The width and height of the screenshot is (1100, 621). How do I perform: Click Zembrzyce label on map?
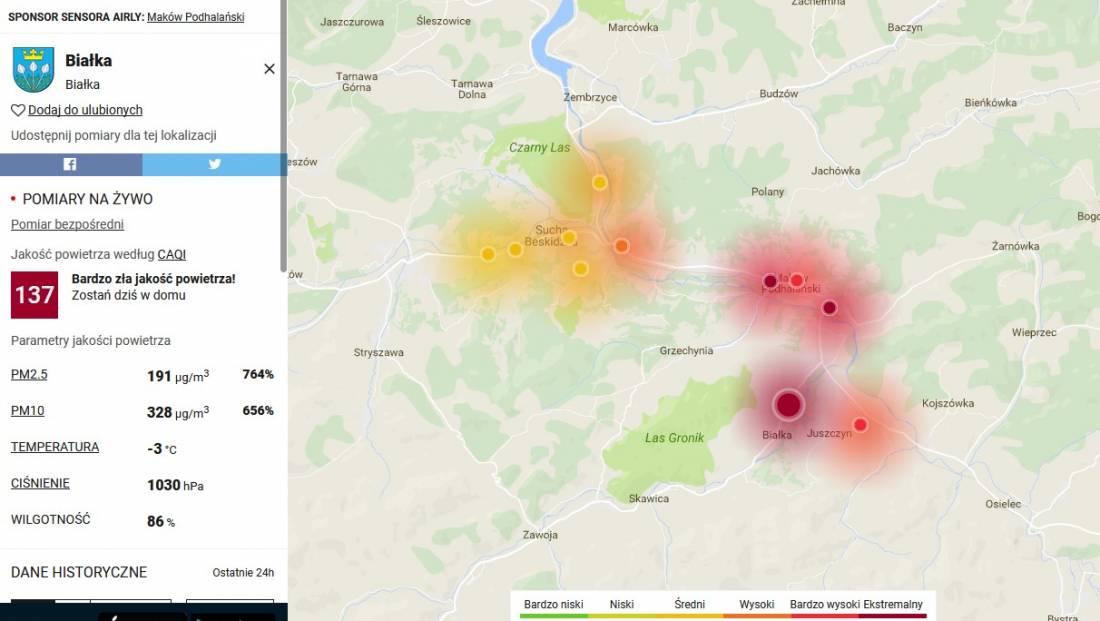pyautogui.click(x=590, y=98)
